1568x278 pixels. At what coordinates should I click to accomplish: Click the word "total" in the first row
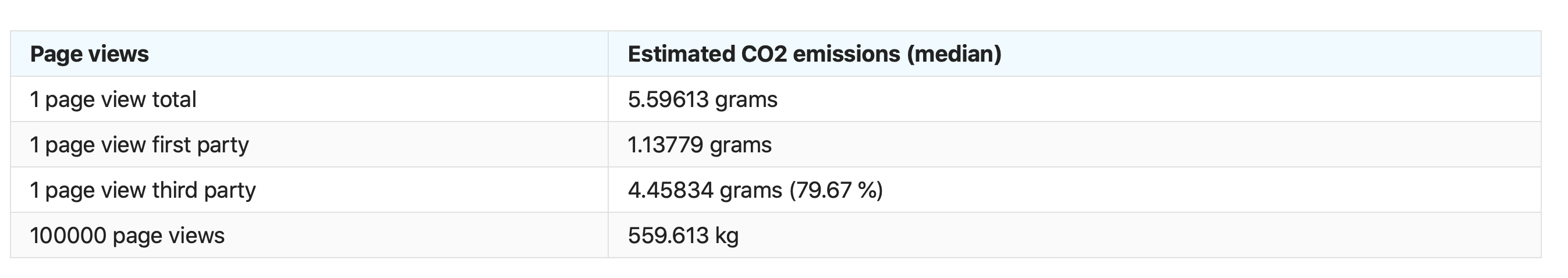click(x=174, y=99)
